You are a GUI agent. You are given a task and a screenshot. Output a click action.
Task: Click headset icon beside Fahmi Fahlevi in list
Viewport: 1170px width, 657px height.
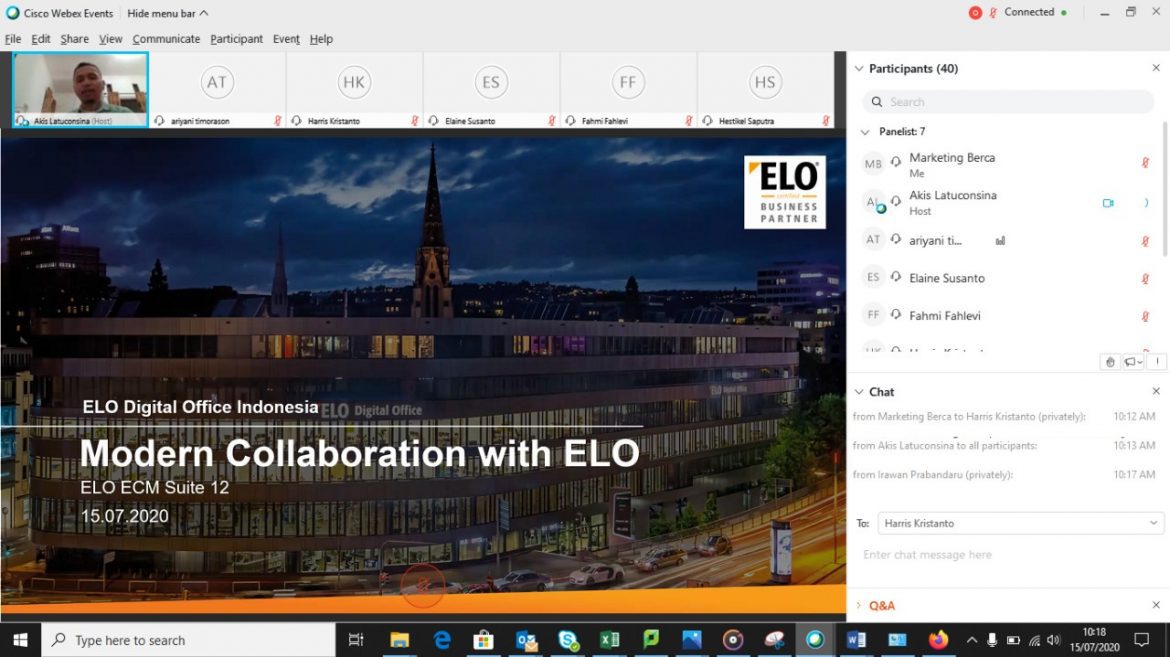pyautogui.click(x=895, y=314)
